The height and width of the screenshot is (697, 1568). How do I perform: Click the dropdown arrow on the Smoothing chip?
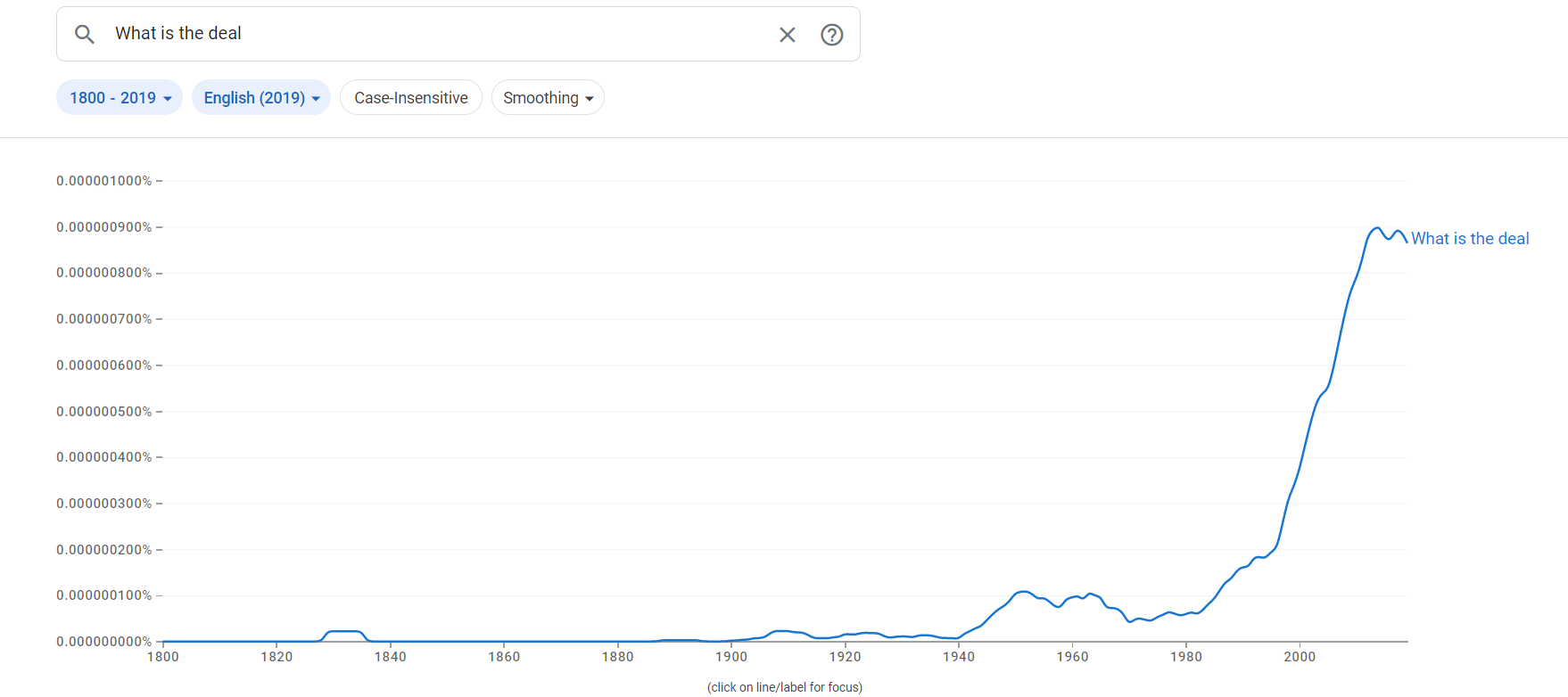(590, 98)
